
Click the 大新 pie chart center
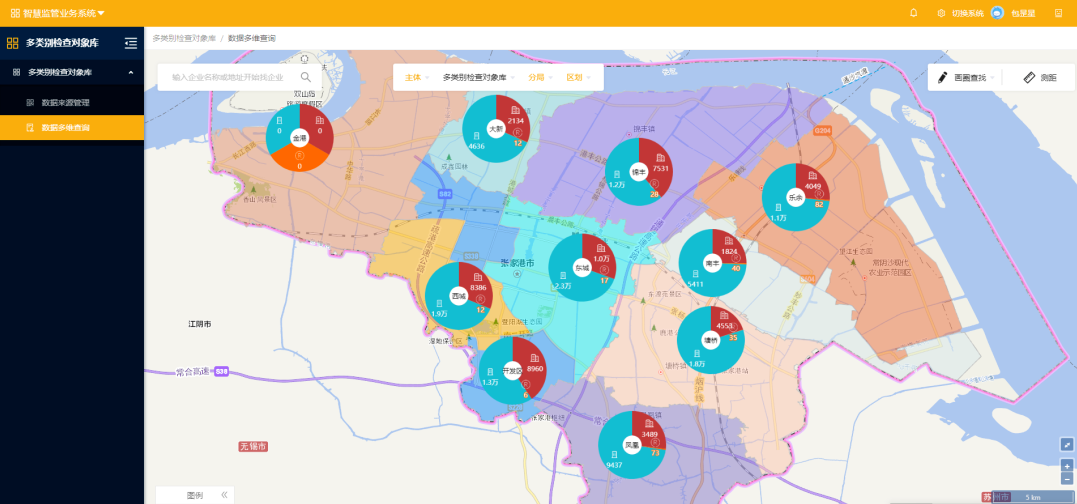point(496,128)
